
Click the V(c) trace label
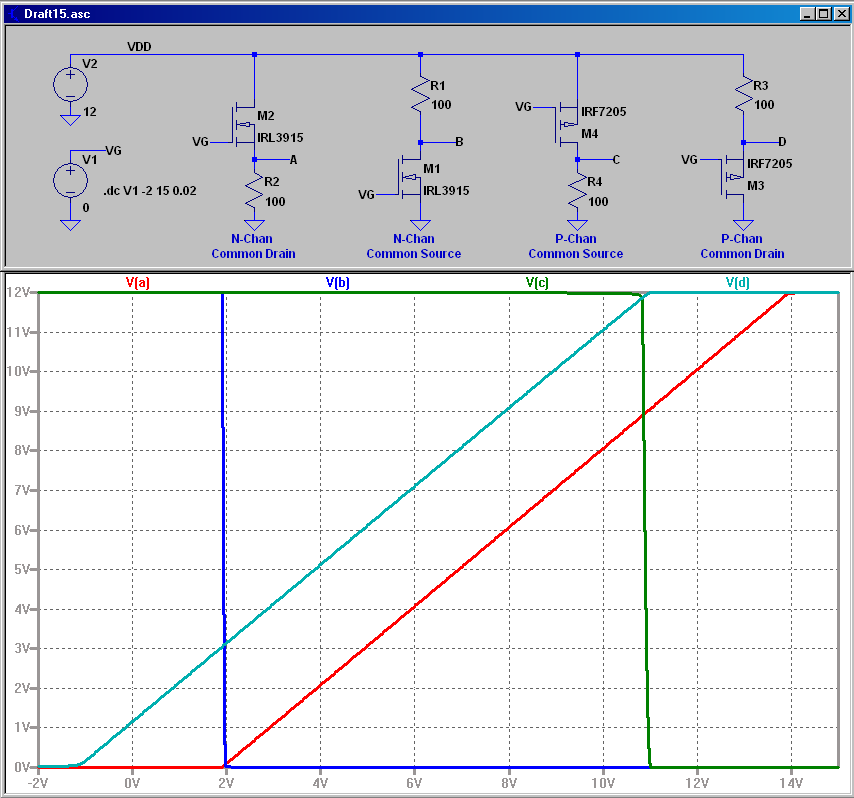tap(537, 282)
